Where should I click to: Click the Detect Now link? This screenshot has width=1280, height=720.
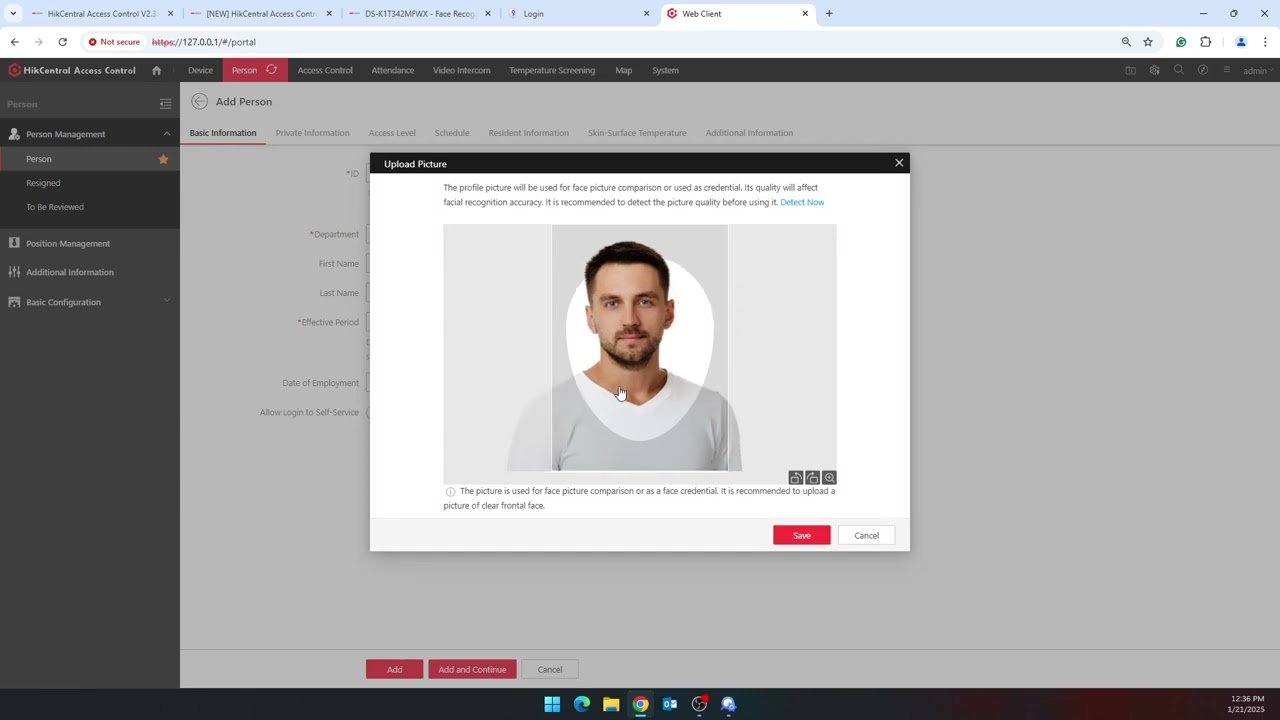pos(802,202)
